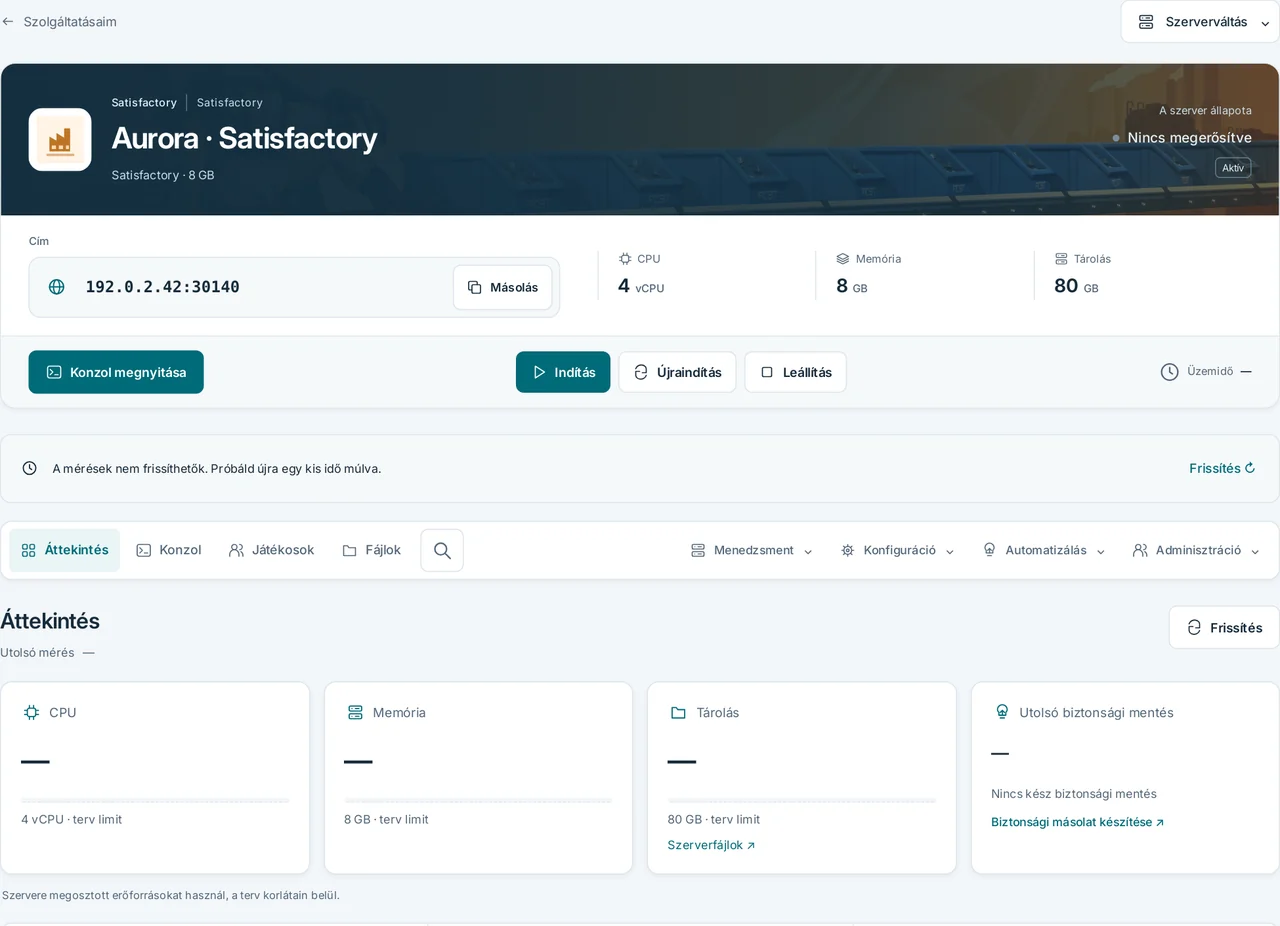
Task: Click the "8 GB · terv limit" text
Action: coord(386,819)
